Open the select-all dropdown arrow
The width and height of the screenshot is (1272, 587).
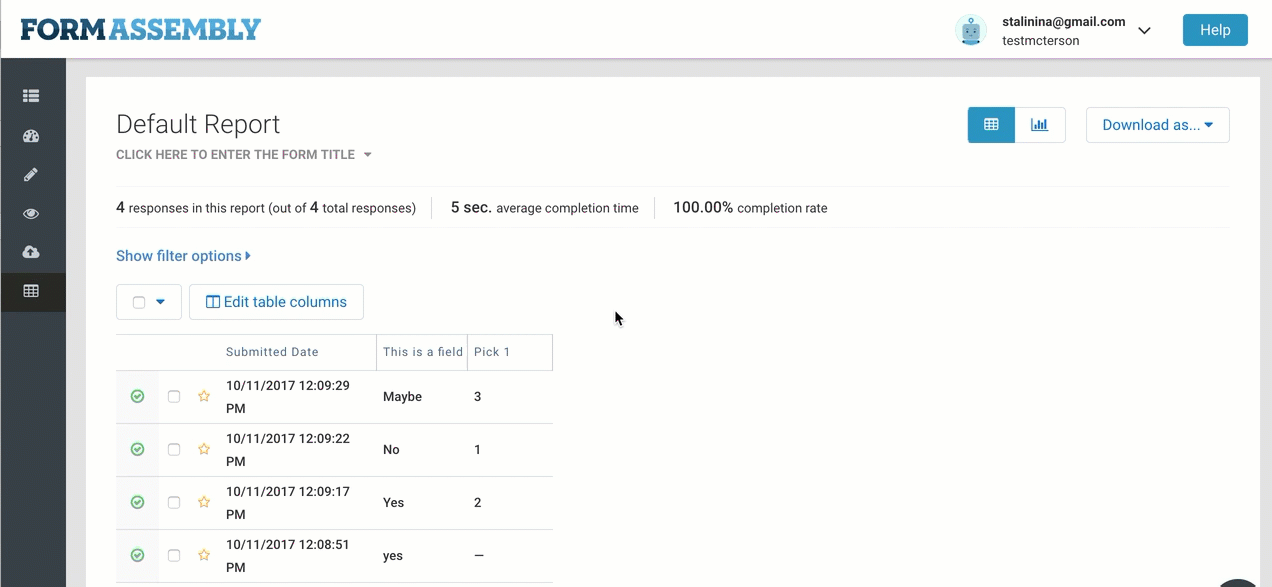(x=160, y=302)
